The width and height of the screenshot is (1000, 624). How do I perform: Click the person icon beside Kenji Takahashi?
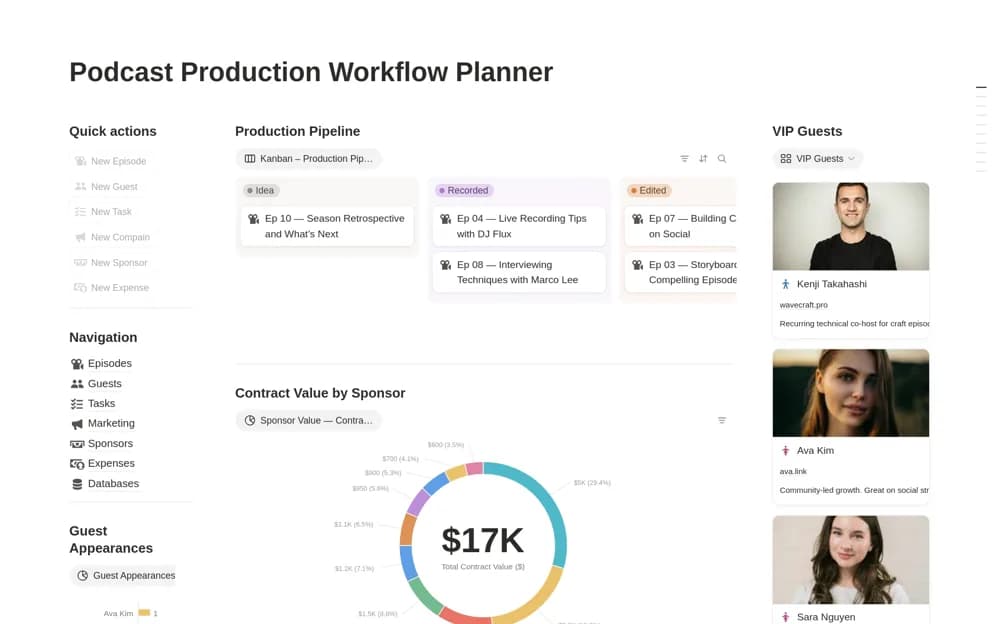(786, 285)
